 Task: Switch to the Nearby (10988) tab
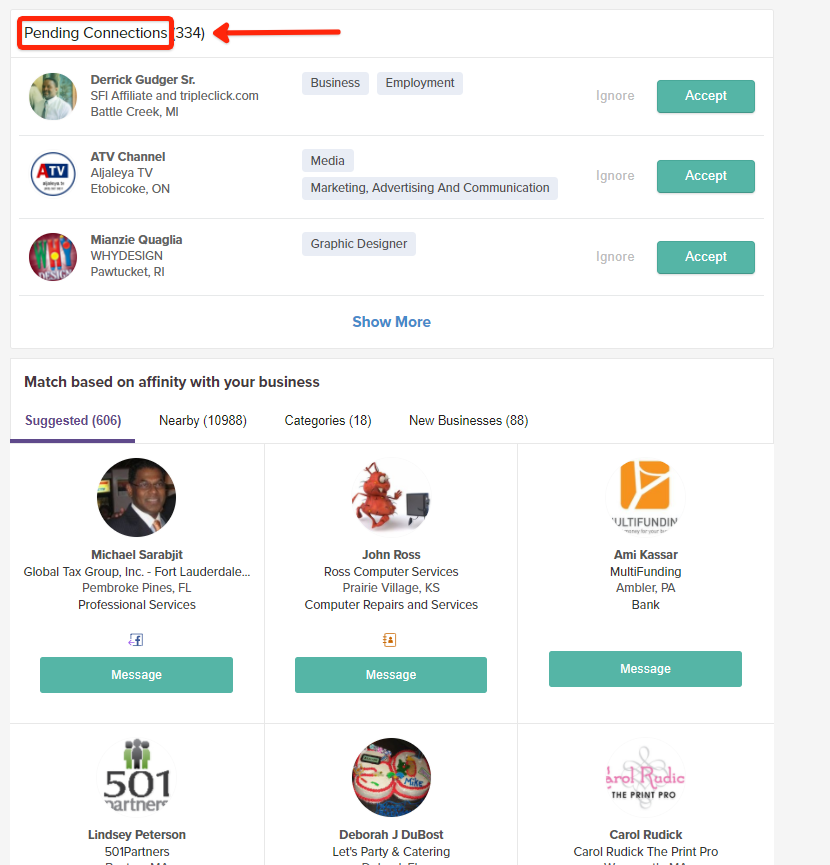pyautogui.click(x=203, y=420)
